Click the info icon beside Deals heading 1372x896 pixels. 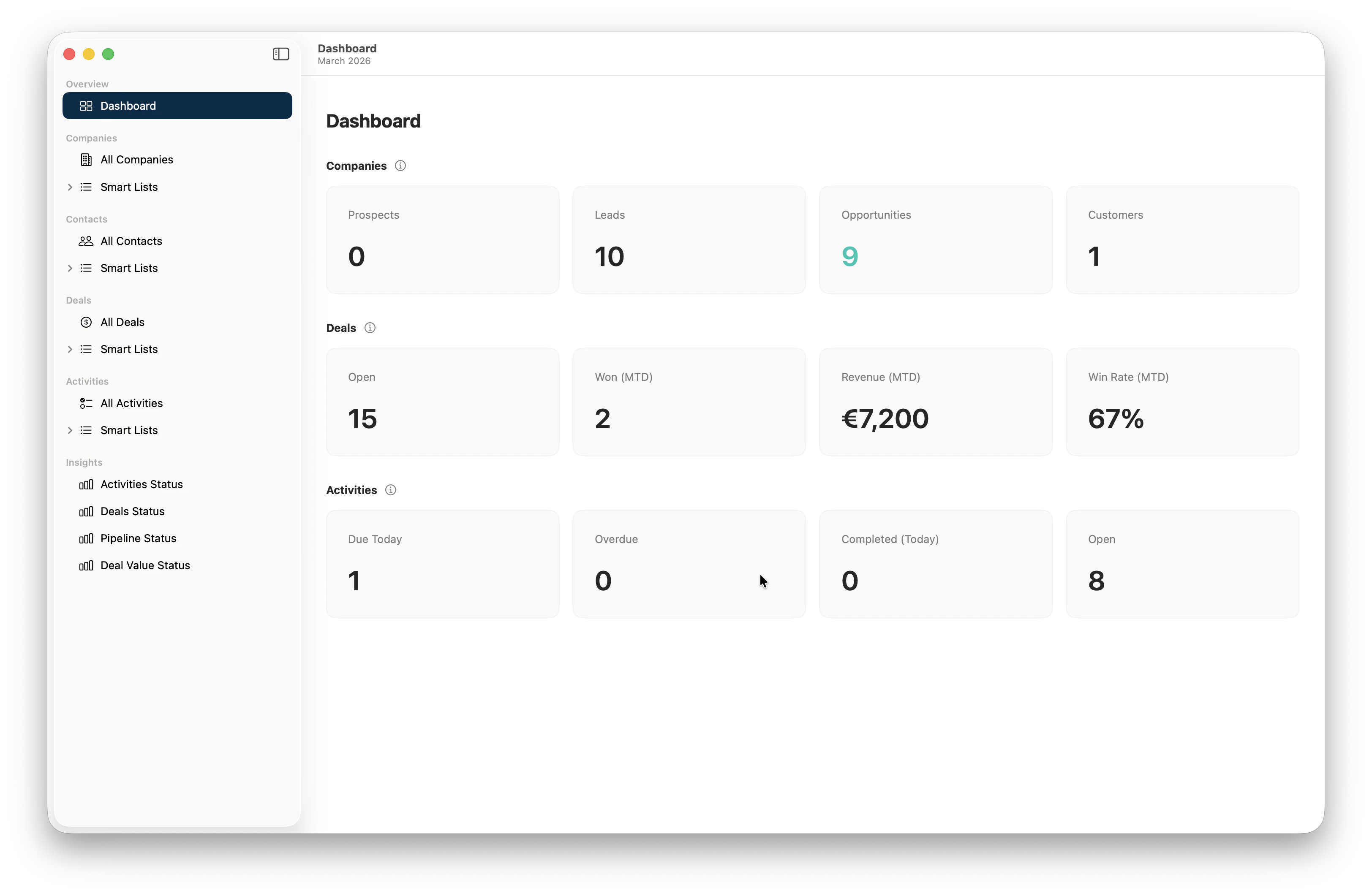[370, 328]
